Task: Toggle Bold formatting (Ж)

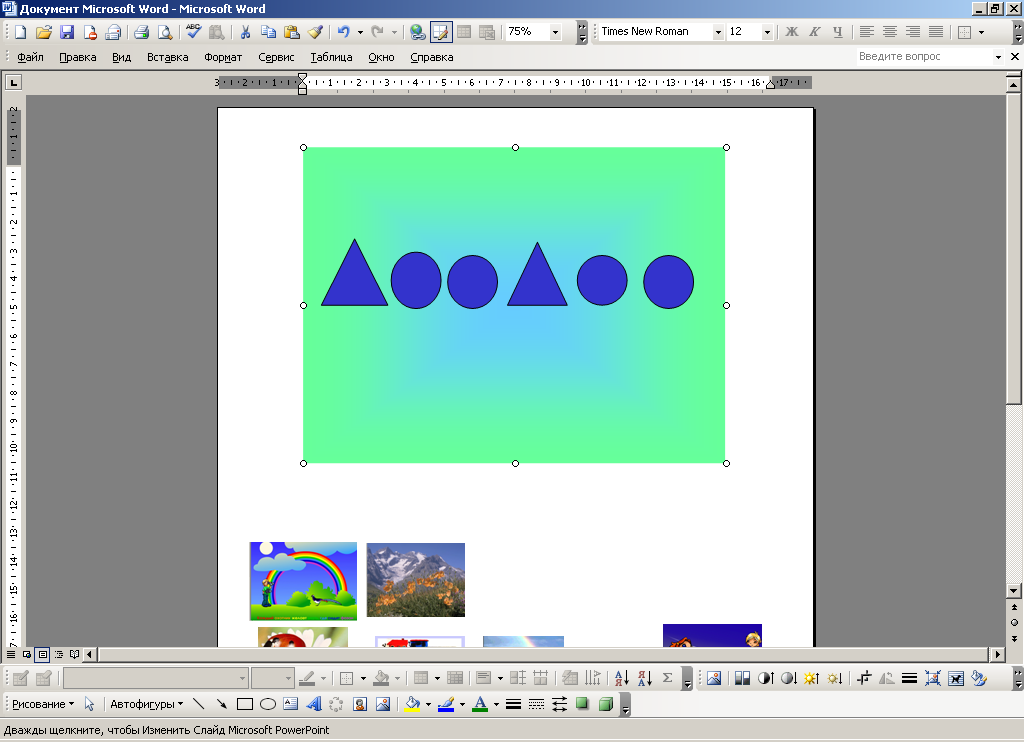Action: pyautogui.click(x=792, y=32)
